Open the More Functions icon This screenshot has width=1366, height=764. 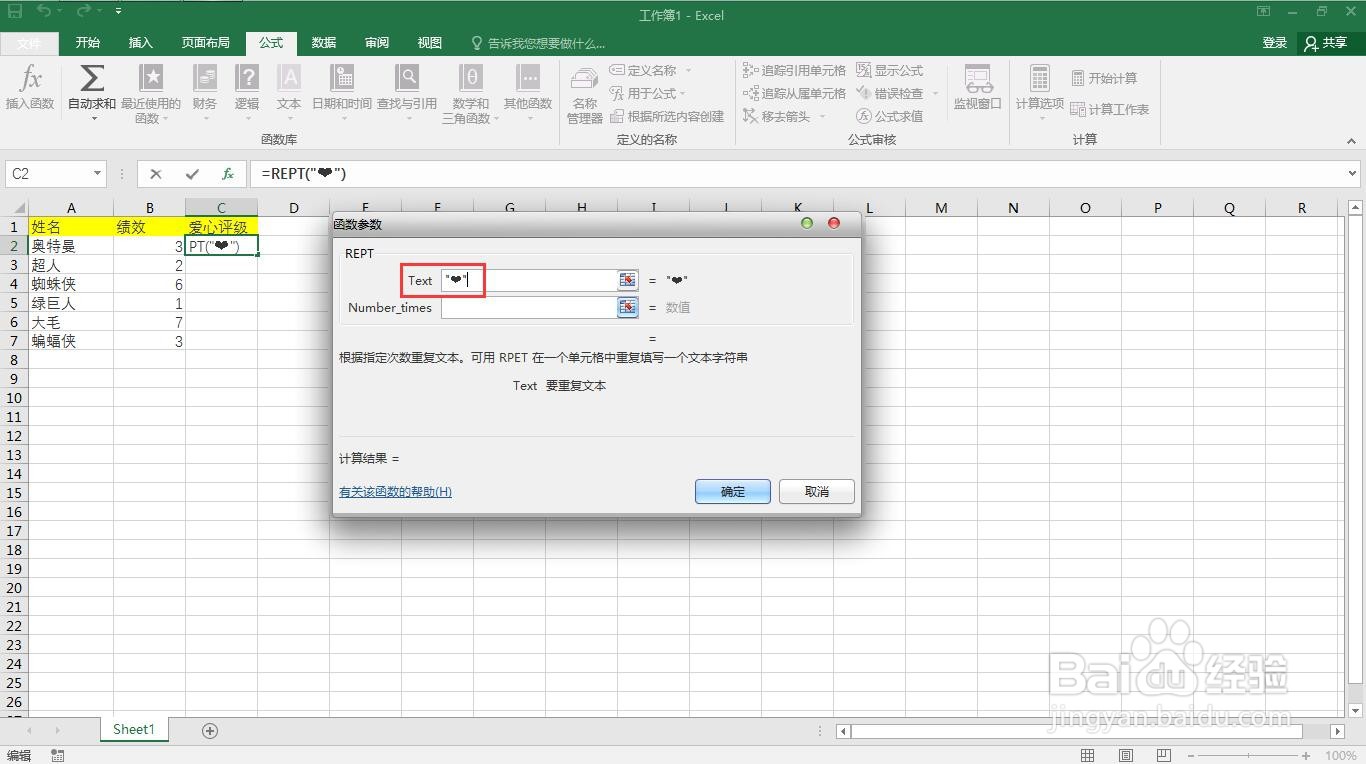tap(528, 78)
